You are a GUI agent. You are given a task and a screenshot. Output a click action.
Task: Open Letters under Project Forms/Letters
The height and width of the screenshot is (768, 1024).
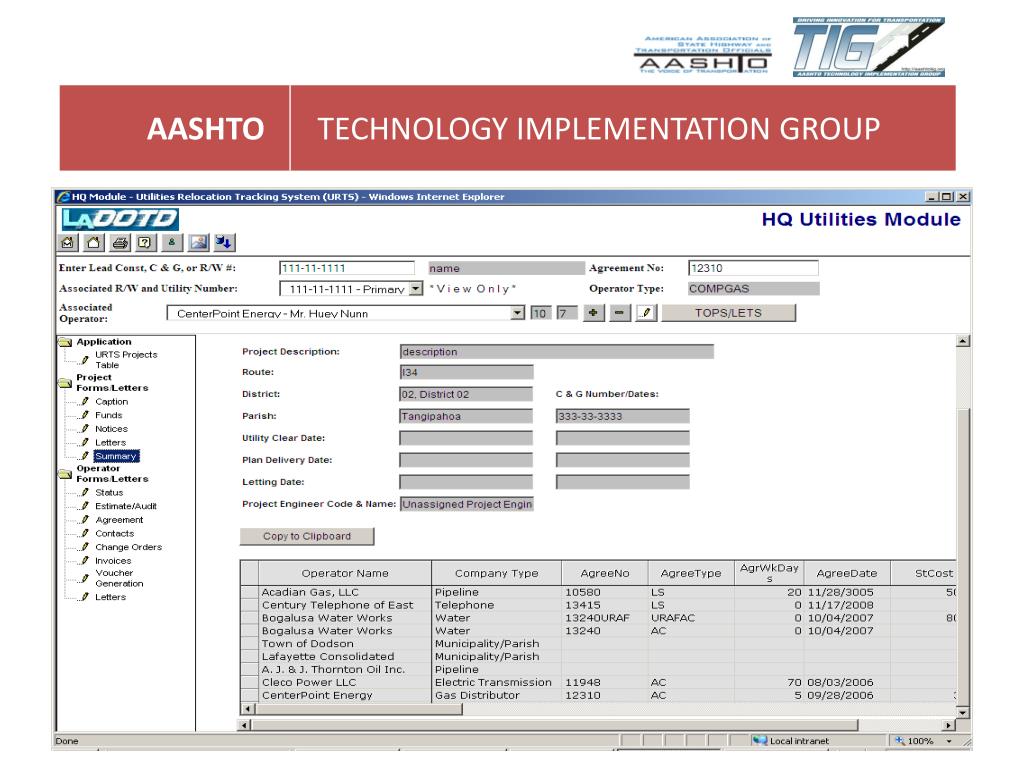coord(110,443)
